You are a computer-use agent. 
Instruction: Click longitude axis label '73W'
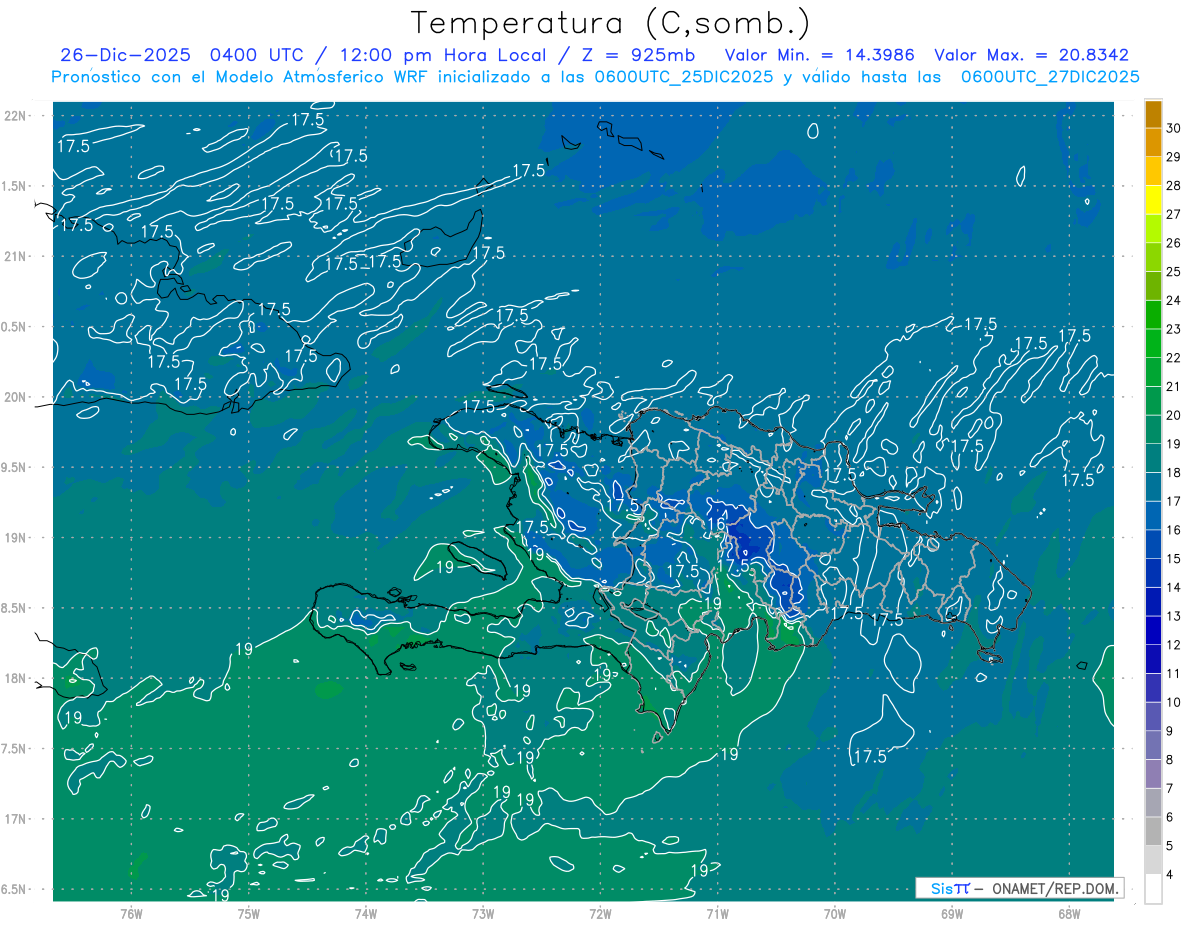pos(483,912)
